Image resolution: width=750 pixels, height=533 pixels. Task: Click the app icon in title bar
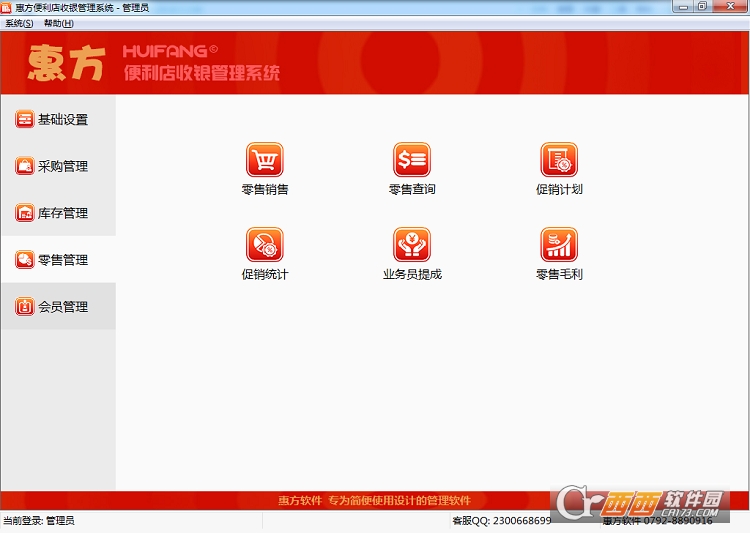(8, 7)
